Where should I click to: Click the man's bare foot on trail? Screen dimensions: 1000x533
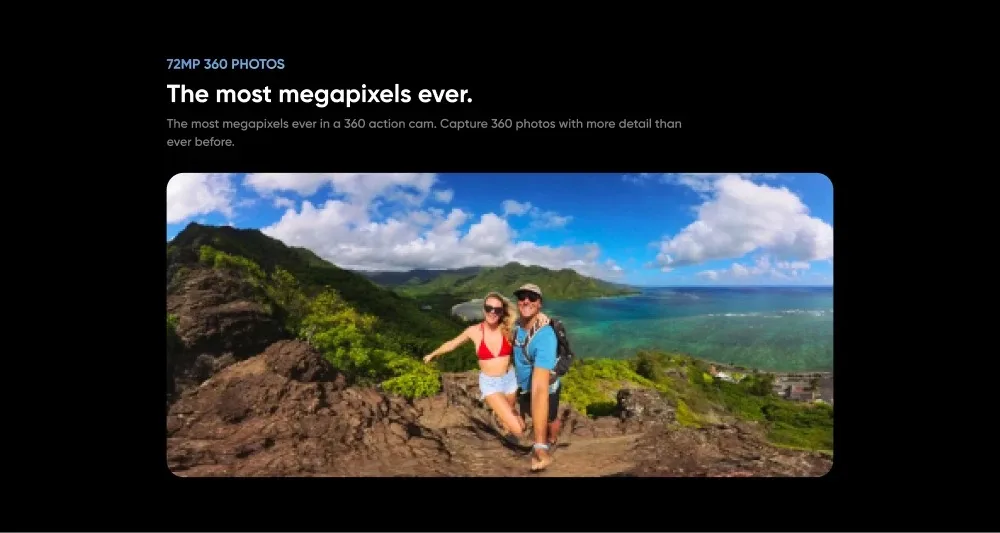tap(540, 459)
